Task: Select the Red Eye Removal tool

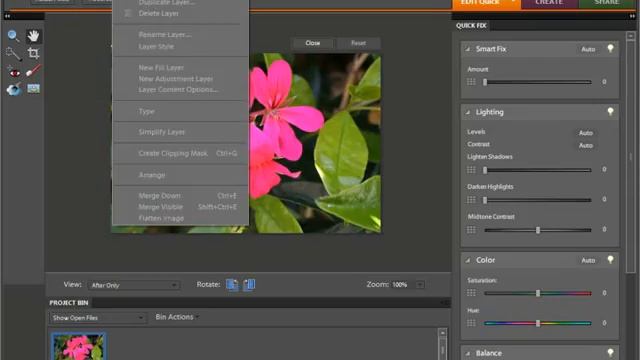Action: pyautogui.click(x=14, y=72)
